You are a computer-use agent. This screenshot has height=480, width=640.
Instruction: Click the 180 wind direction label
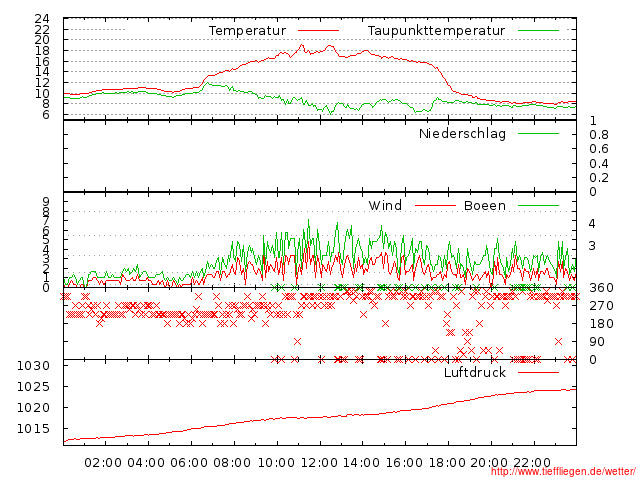coord(601,324)
